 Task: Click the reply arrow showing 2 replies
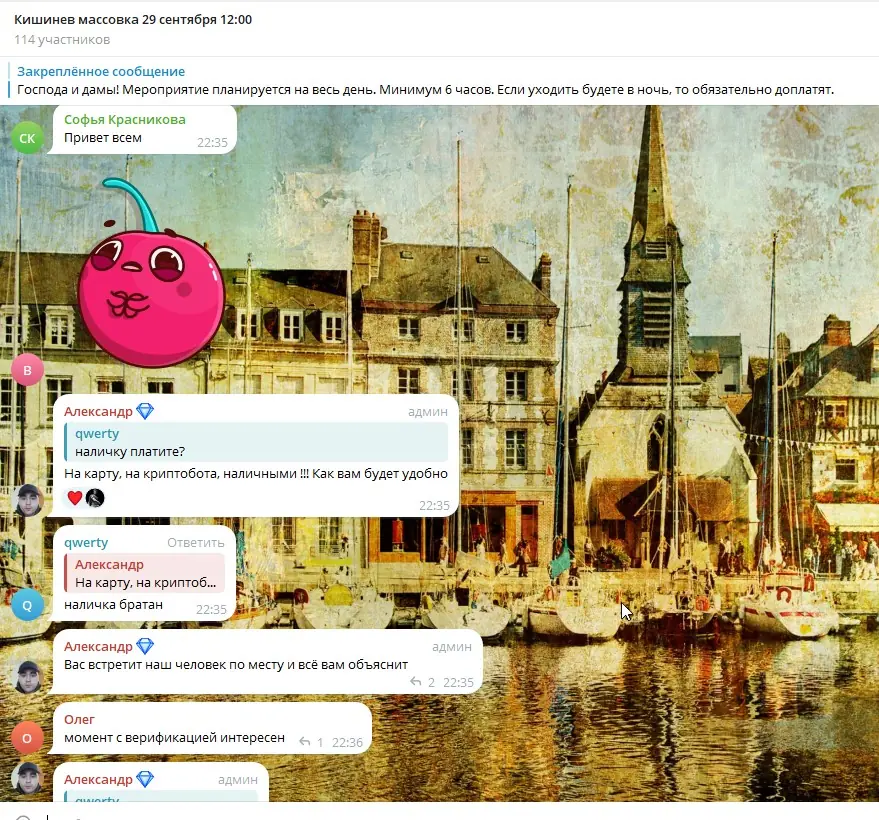[x=415, y=682]
